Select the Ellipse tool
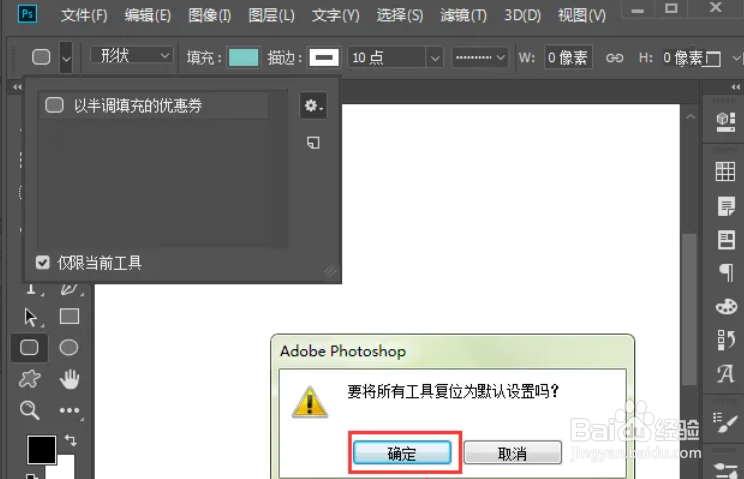 pos(69,348)
